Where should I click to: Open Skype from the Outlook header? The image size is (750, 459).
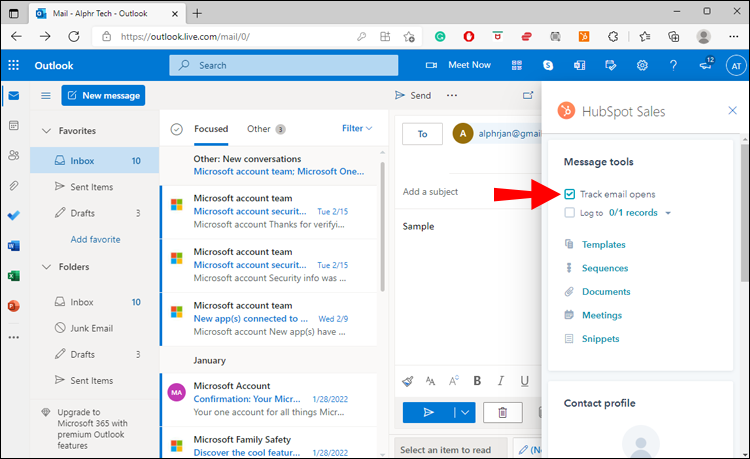click(x=548, y=65)
